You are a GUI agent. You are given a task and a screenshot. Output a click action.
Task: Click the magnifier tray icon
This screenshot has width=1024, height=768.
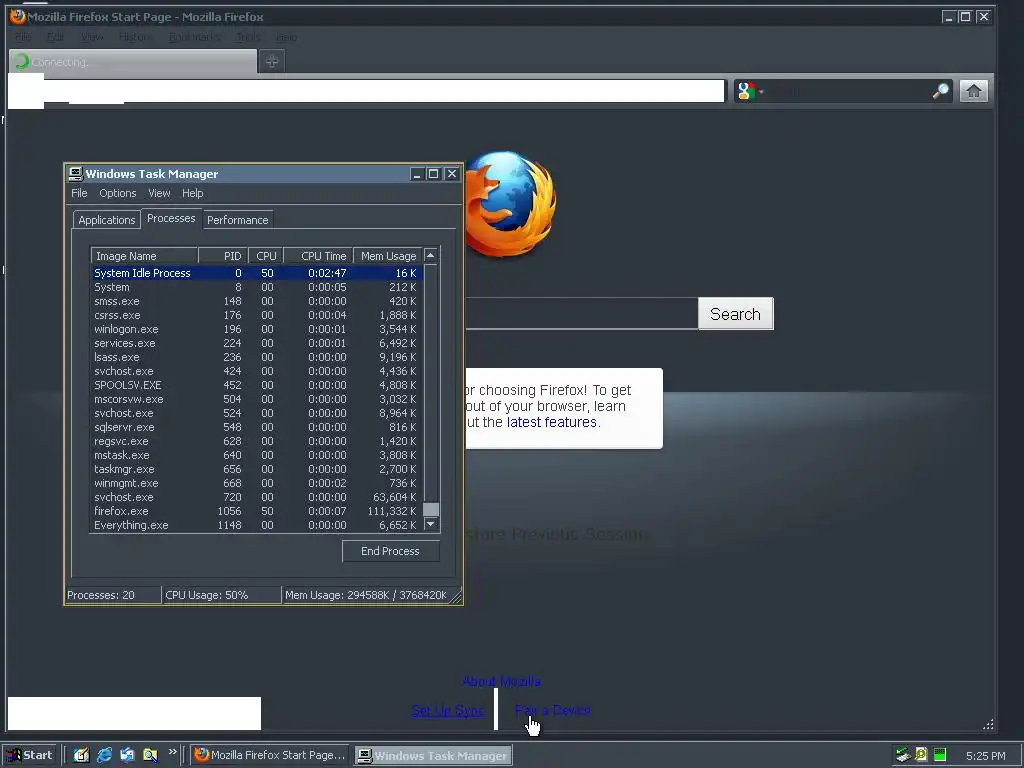(x=921, y=755)
